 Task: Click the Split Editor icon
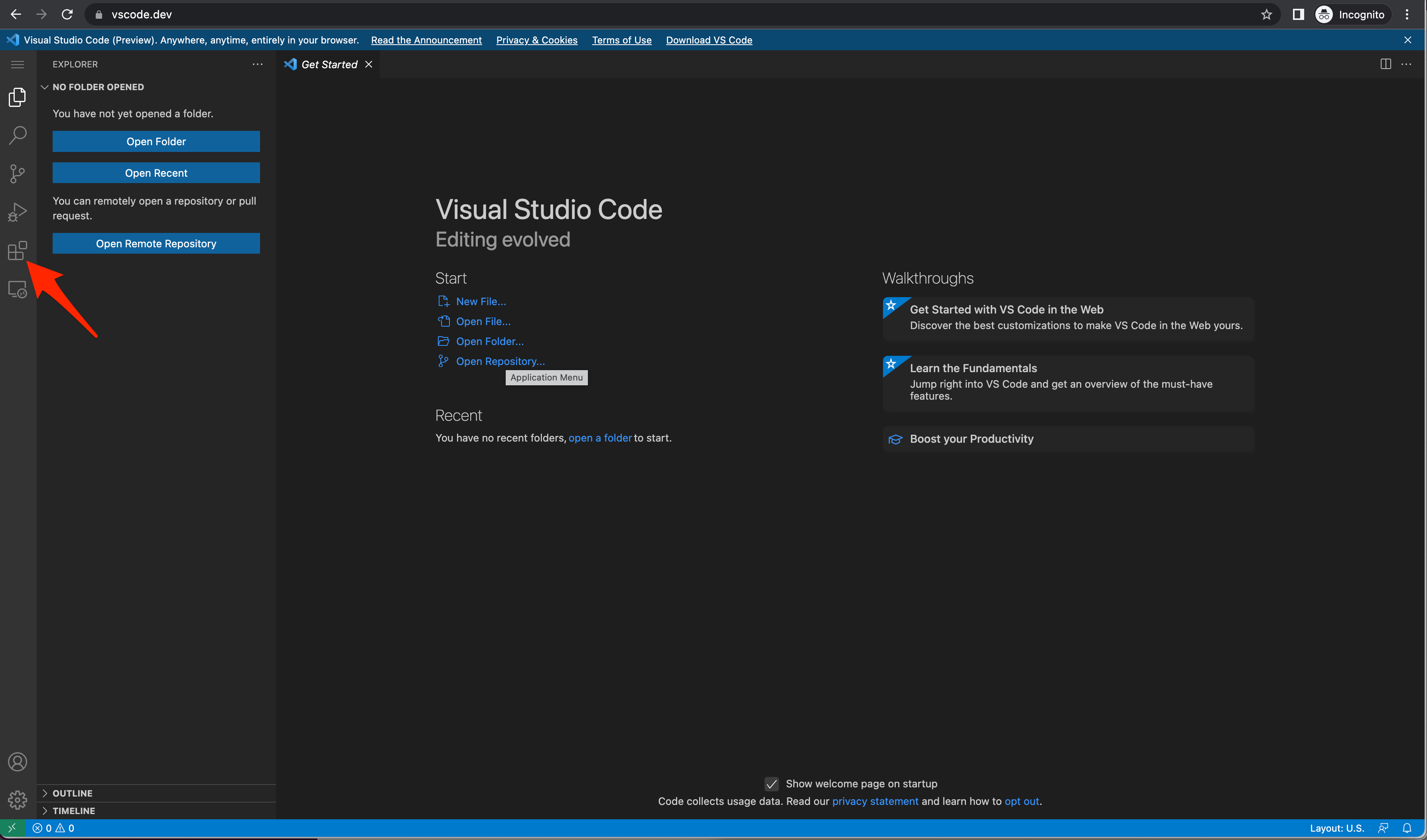point(1385,64)
